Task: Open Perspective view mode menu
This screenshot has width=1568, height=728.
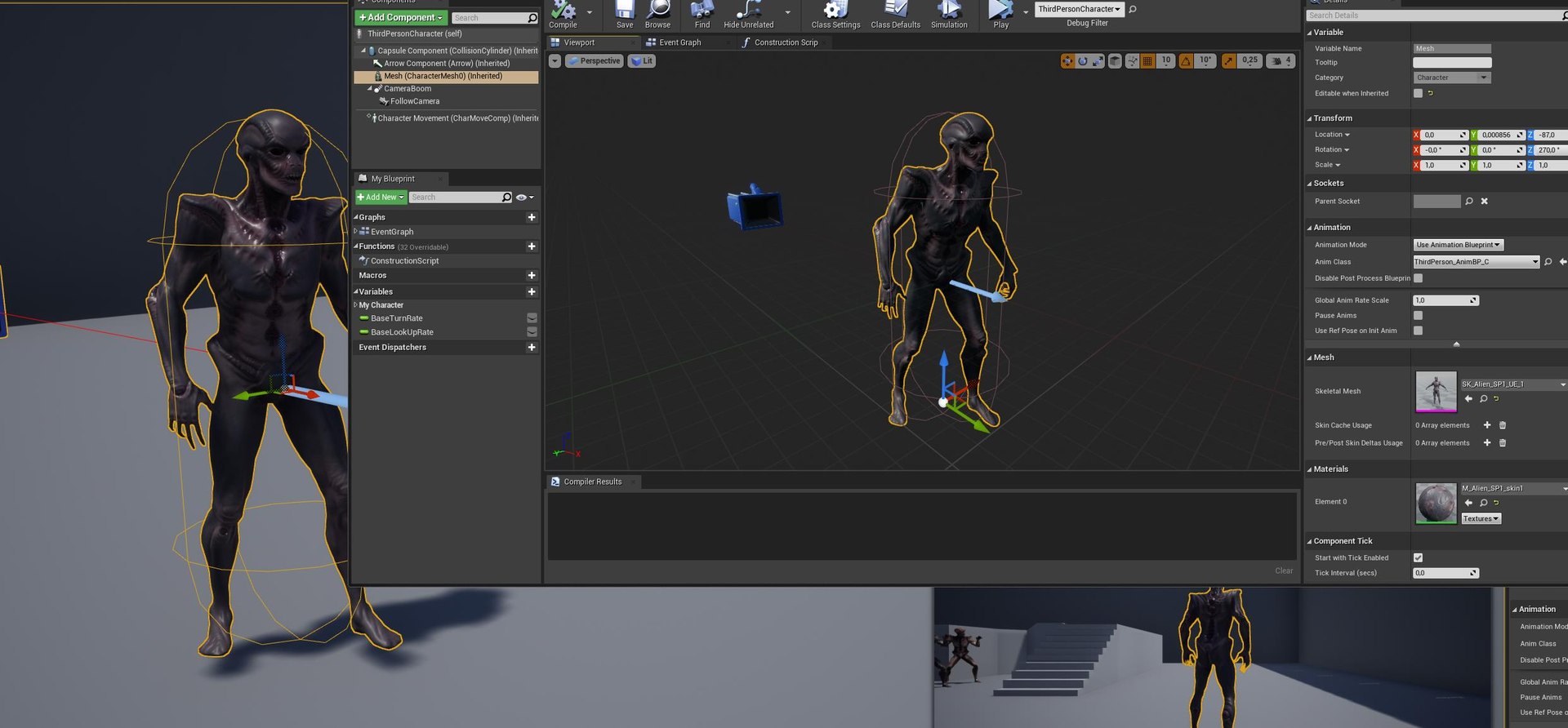Action: pyautogui.click(x=594, y=61)
